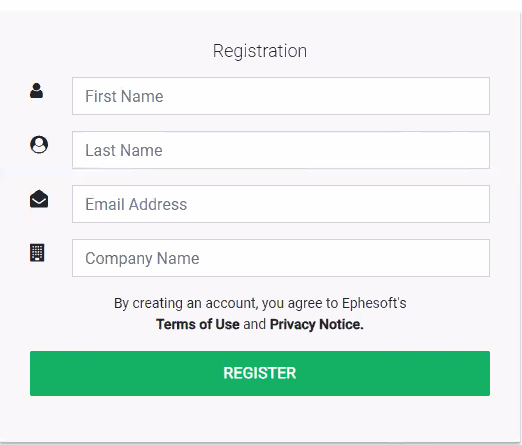Click the 'Last Name' placeholder text
This screenshot has height=445, width=522.
click(x=124, y=150)
